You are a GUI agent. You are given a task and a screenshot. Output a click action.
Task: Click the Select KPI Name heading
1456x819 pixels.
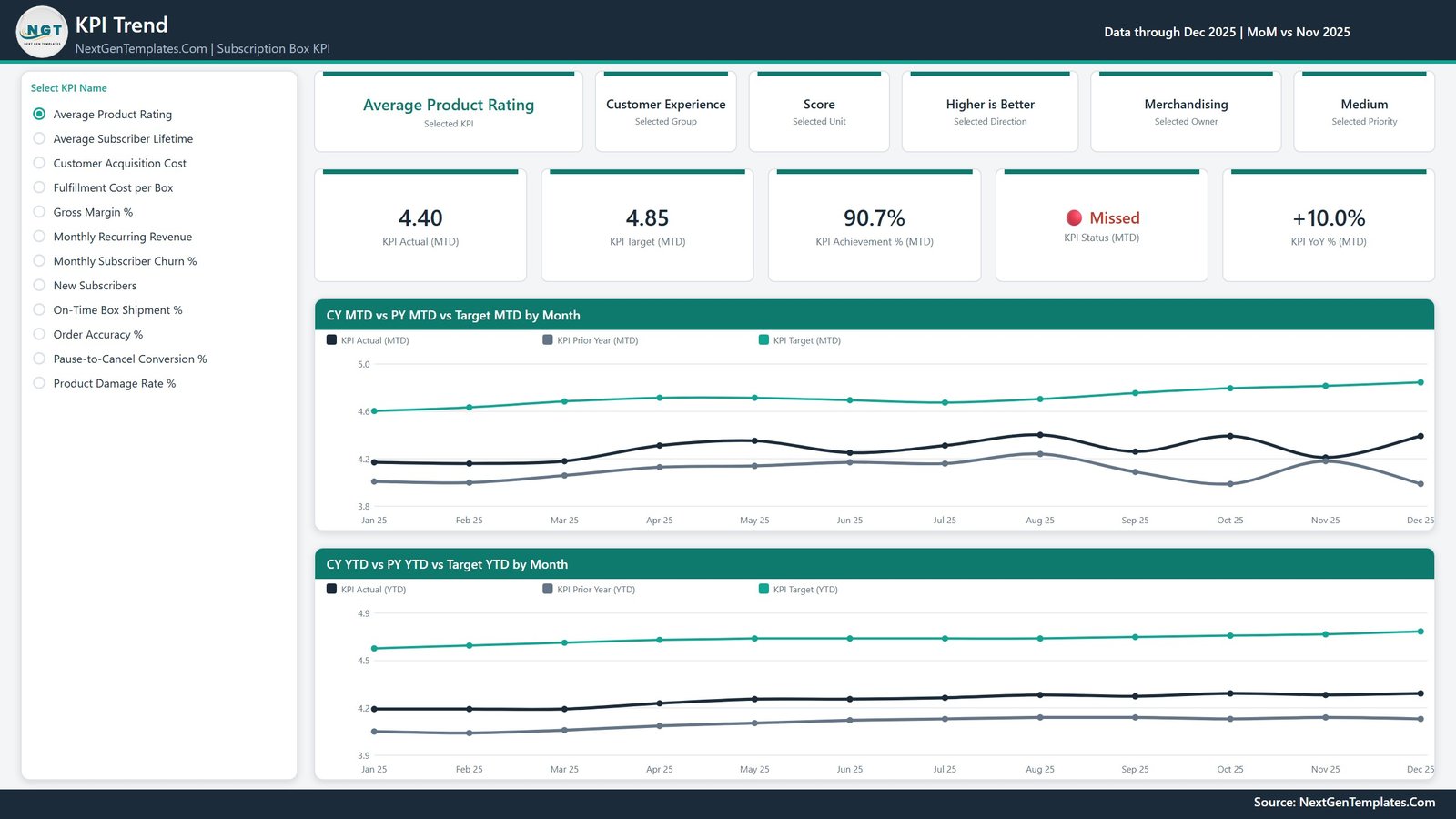[x=68, y=88]
